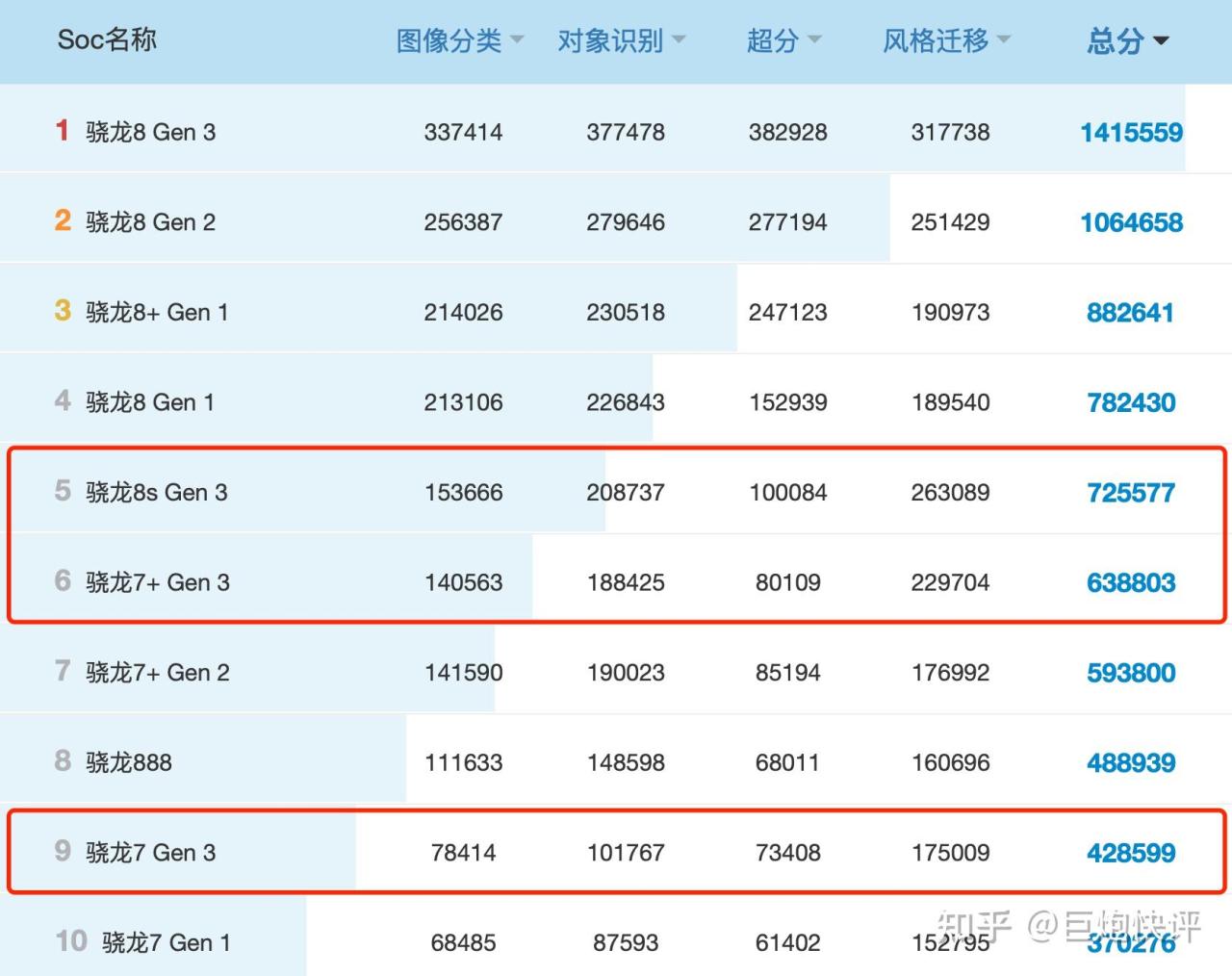The width and height of the screenshot is (1232, 976).
Task: Click the 382928 super-resolution score
Action: (x=788, y=132)
